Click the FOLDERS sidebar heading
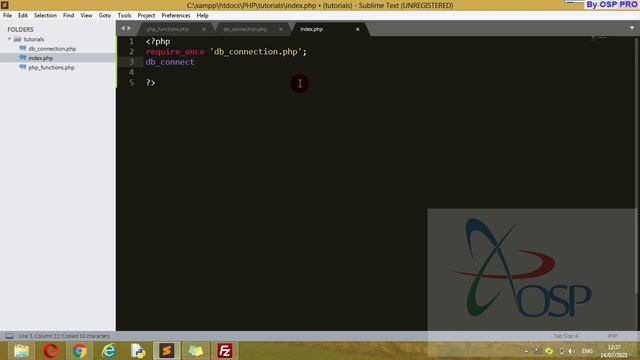This screenshot has height=360, width=640. 20,30
